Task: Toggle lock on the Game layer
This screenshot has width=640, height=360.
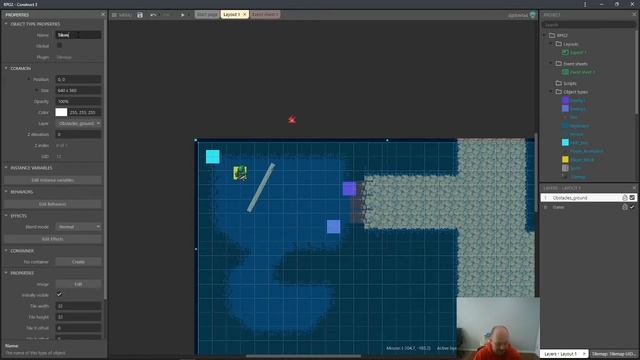Action: (x=624, y=207)
